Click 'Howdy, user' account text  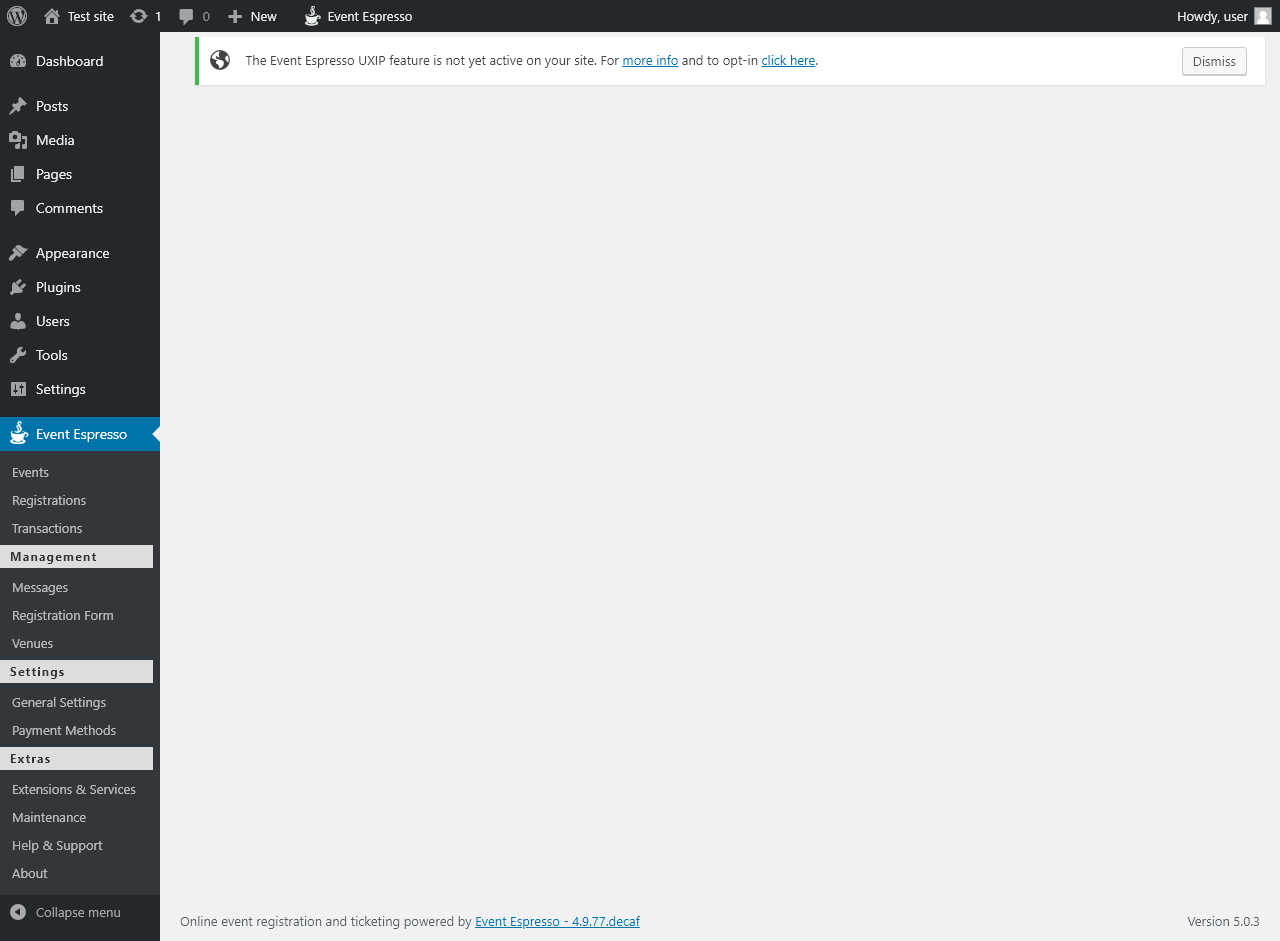[1212, 16]
